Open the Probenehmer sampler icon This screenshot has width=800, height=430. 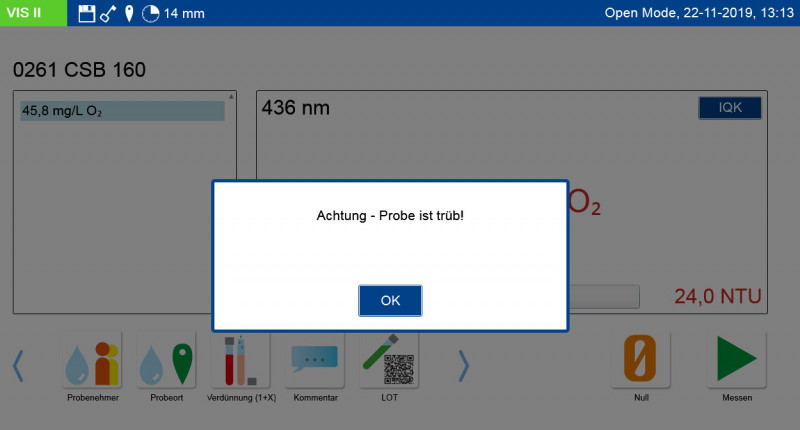(92, 360)
